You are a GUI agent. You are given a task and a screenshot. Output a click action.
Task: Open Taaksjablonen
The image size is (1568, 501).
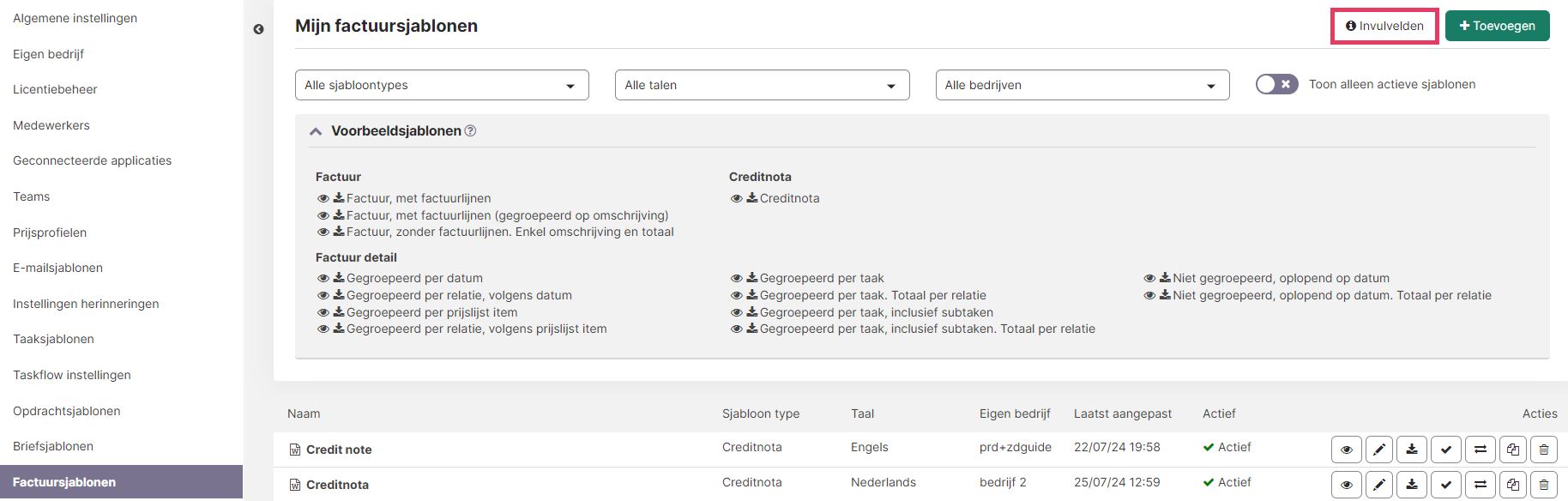click(x=53, y=339)
